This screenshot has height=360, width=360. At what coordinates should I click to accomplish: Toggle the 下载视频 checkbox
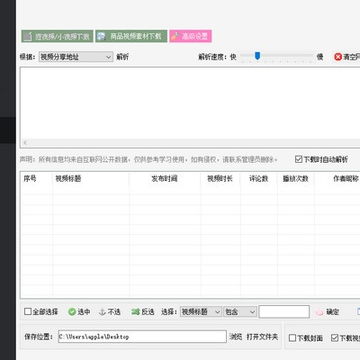335,338
